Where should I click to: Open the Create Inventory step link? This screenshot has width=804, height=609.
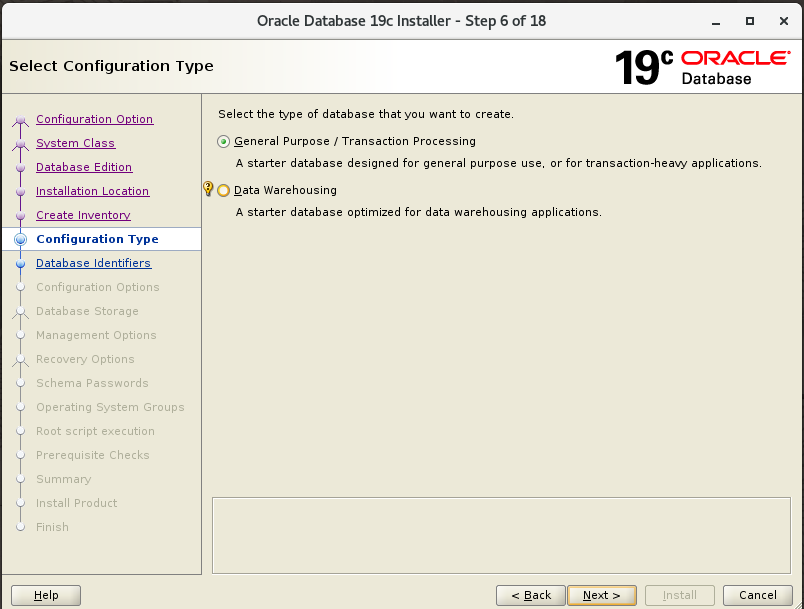pyautogui.click(x=82, y=215)
